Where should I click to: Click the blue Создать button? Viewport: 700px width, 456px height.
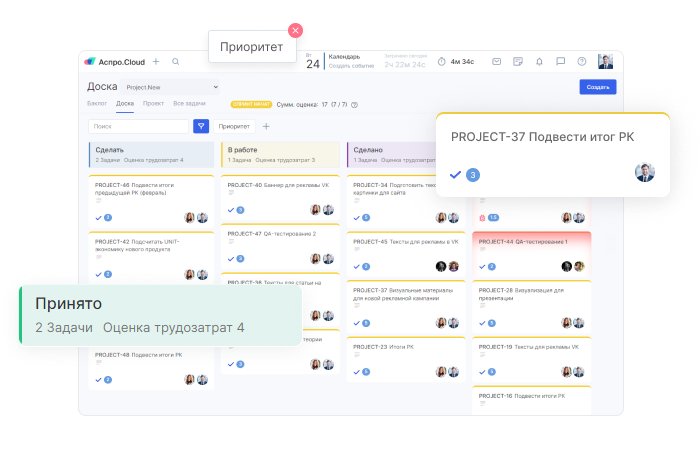coord(598,87)
